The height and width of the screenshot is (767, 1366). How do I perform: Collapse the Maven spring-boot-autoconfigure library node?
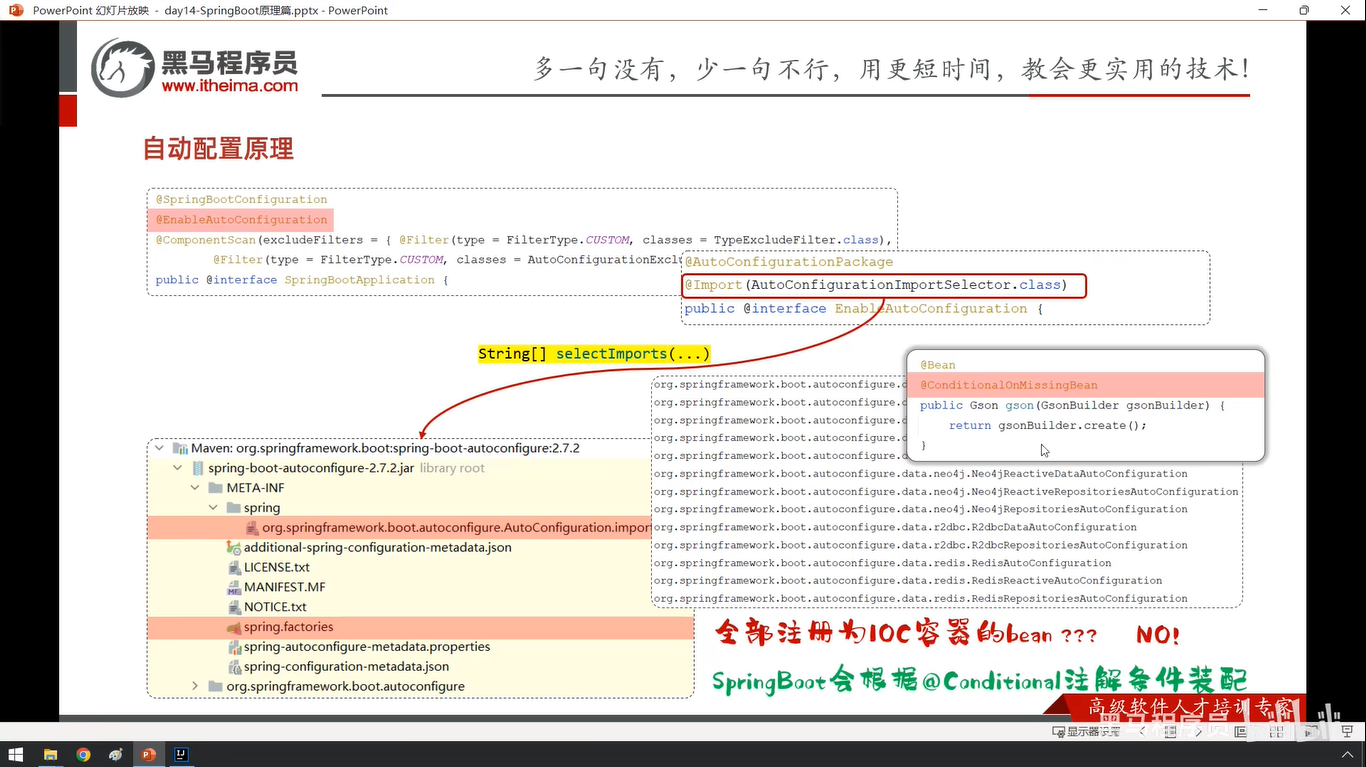pyautogui.click(x=161, y=449)
